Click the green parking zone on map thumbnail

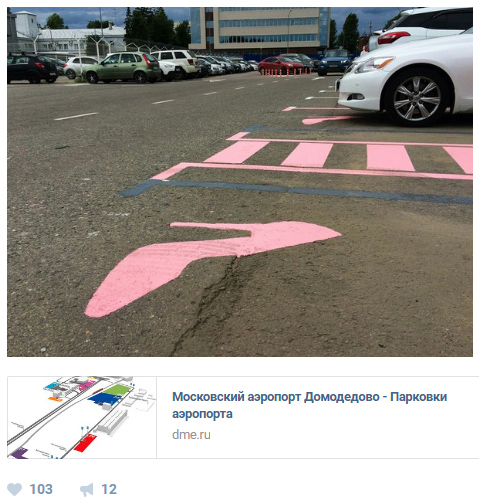click(118, 390)
